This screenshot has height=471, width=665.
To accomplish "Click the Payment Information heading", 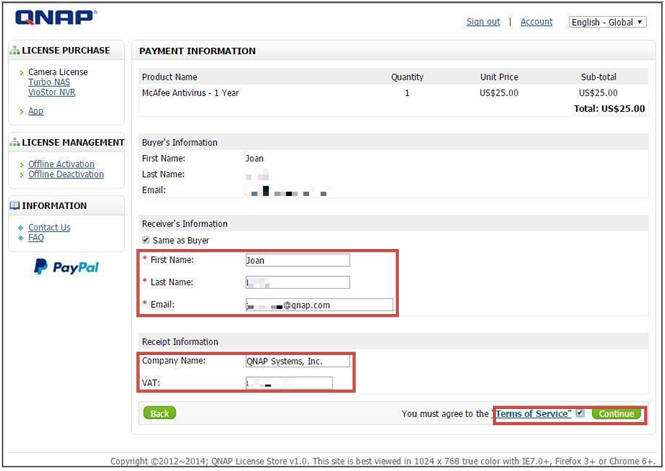I will click(x=198, y=51).
